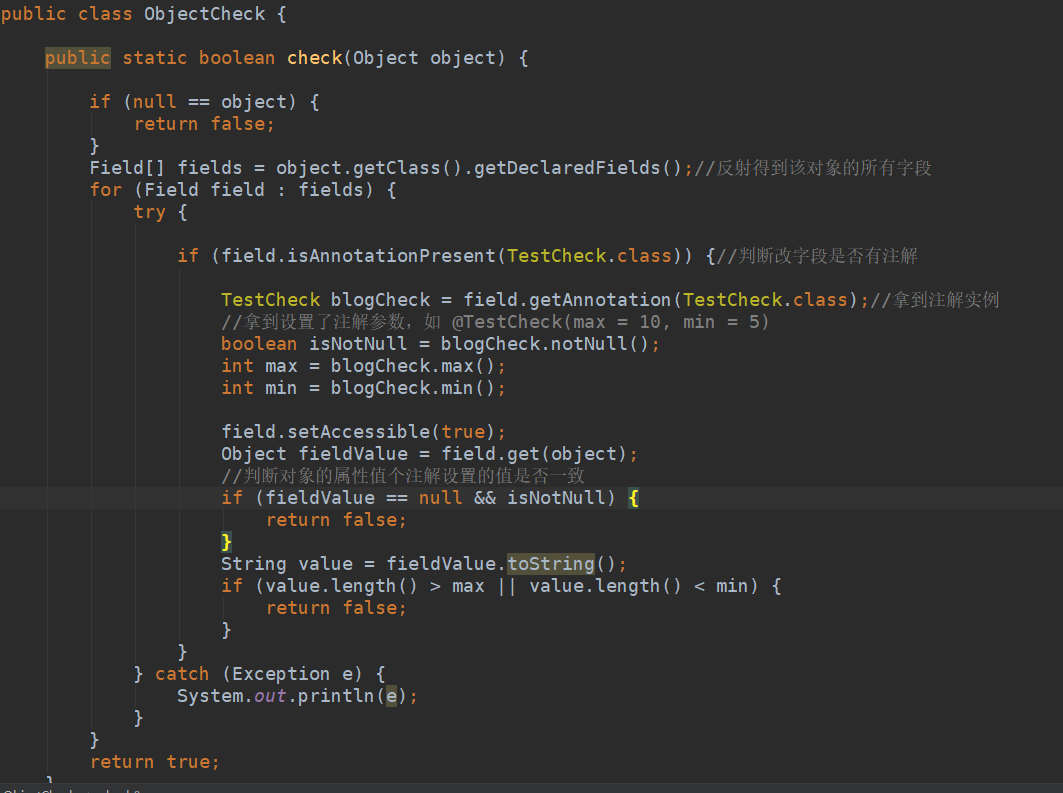Viewport: 1063px width, 793px height.
Task: Click the && operator in the null check
Action: (485, 498)
